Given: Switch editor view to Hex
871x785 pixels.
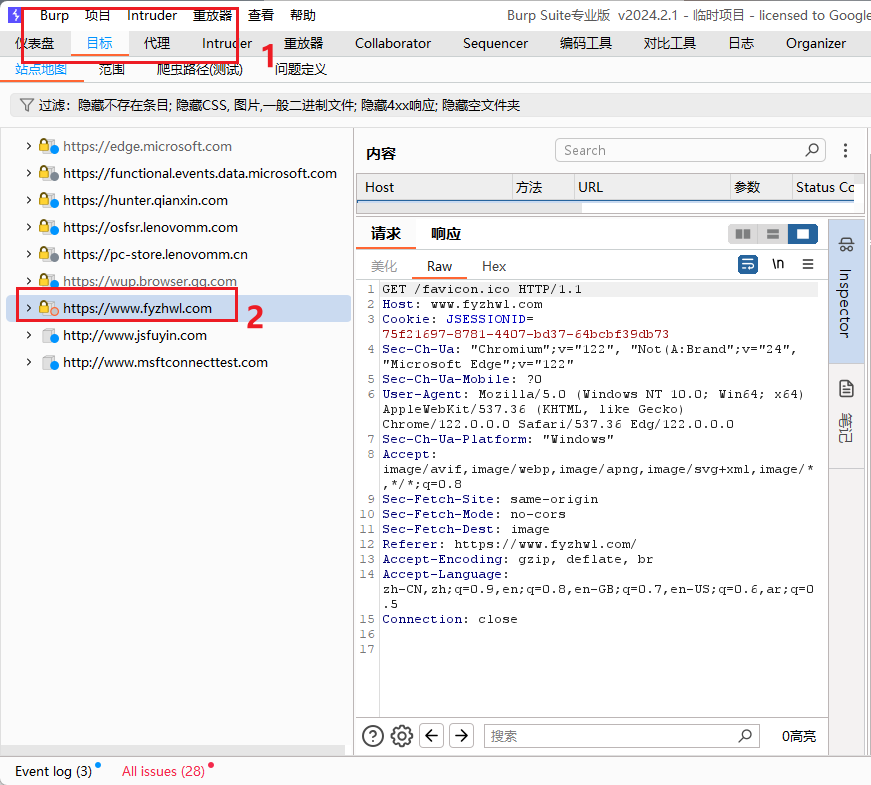Looking at the screenshot, I should [494, 267].
